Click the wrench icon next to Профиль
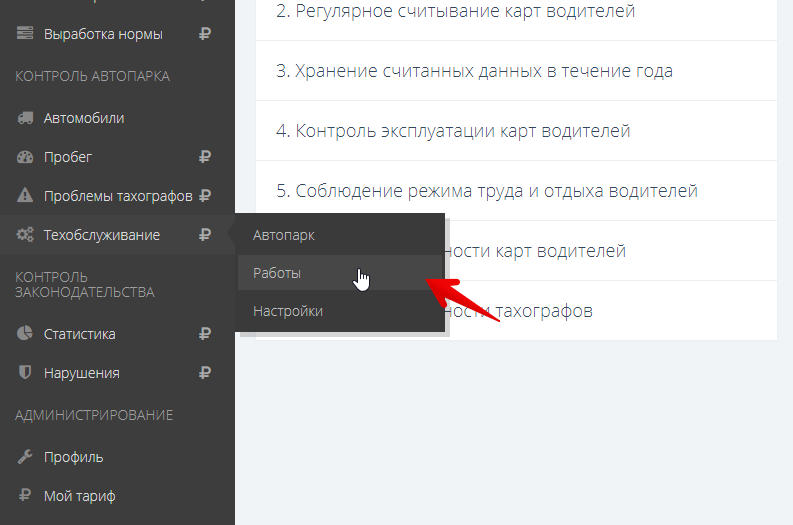The image size is (793, 525). [25, 457]
